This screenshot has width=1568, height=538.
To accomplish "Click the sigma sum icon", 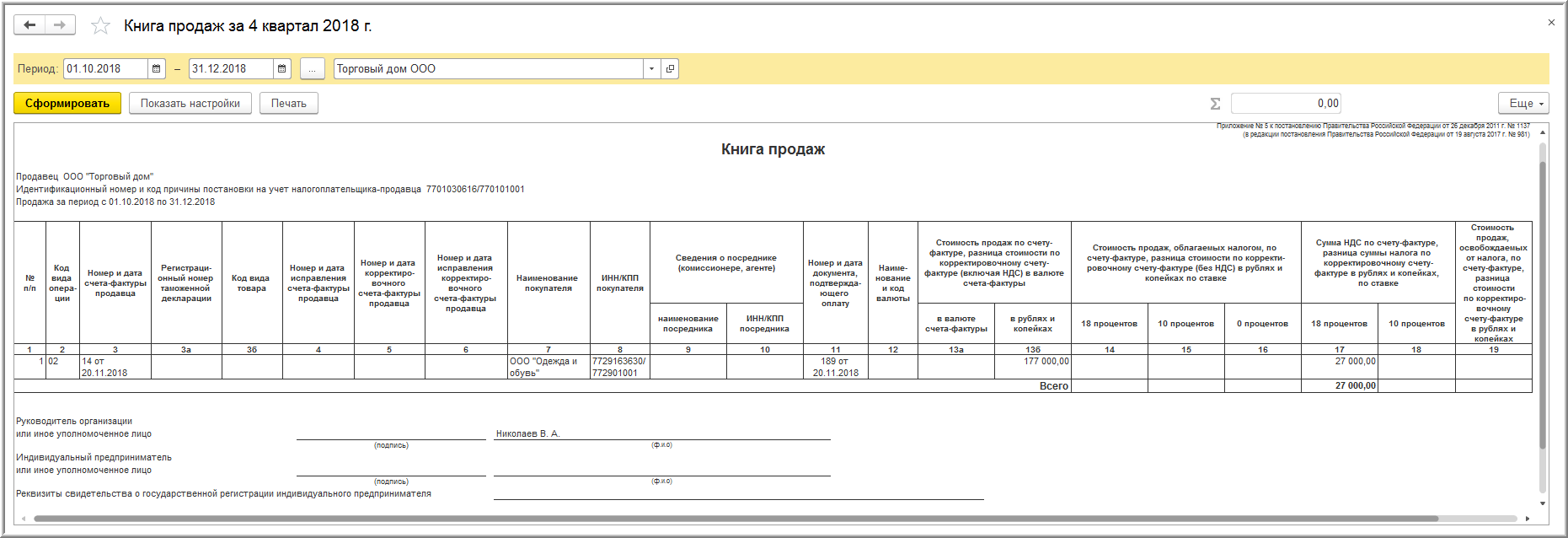I will click(x=1215, y=104).
